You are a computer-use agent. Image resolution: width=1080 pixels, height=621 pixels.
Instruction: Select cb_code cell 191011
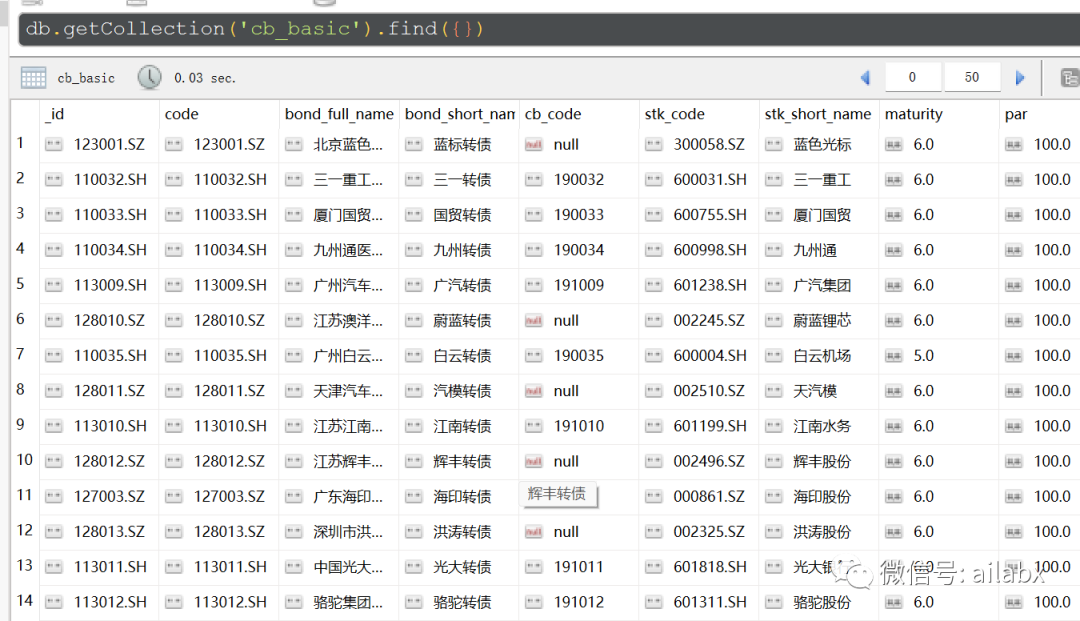click(x=579, y=567)
